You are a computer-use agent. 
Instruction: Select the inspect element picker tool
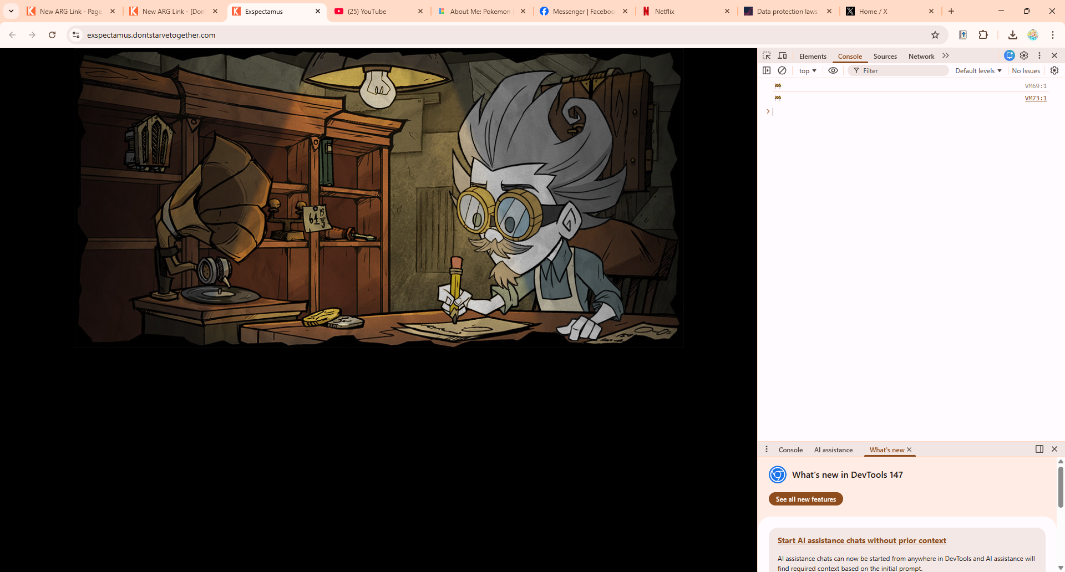click(x=767, y=56)
